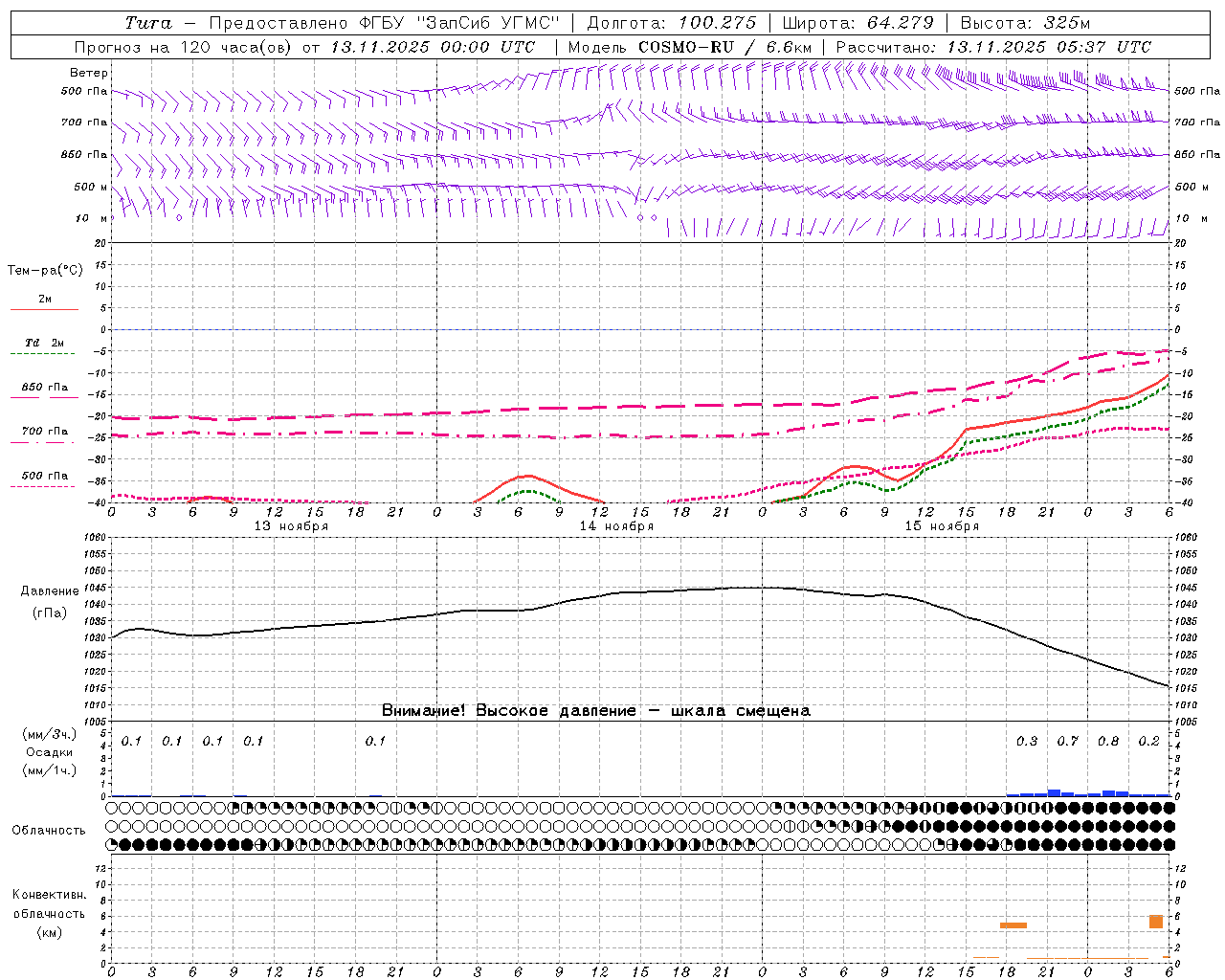Click the precipitation value 0.7
Viewport: 1225px width, 980px height.
point(1068,742)
